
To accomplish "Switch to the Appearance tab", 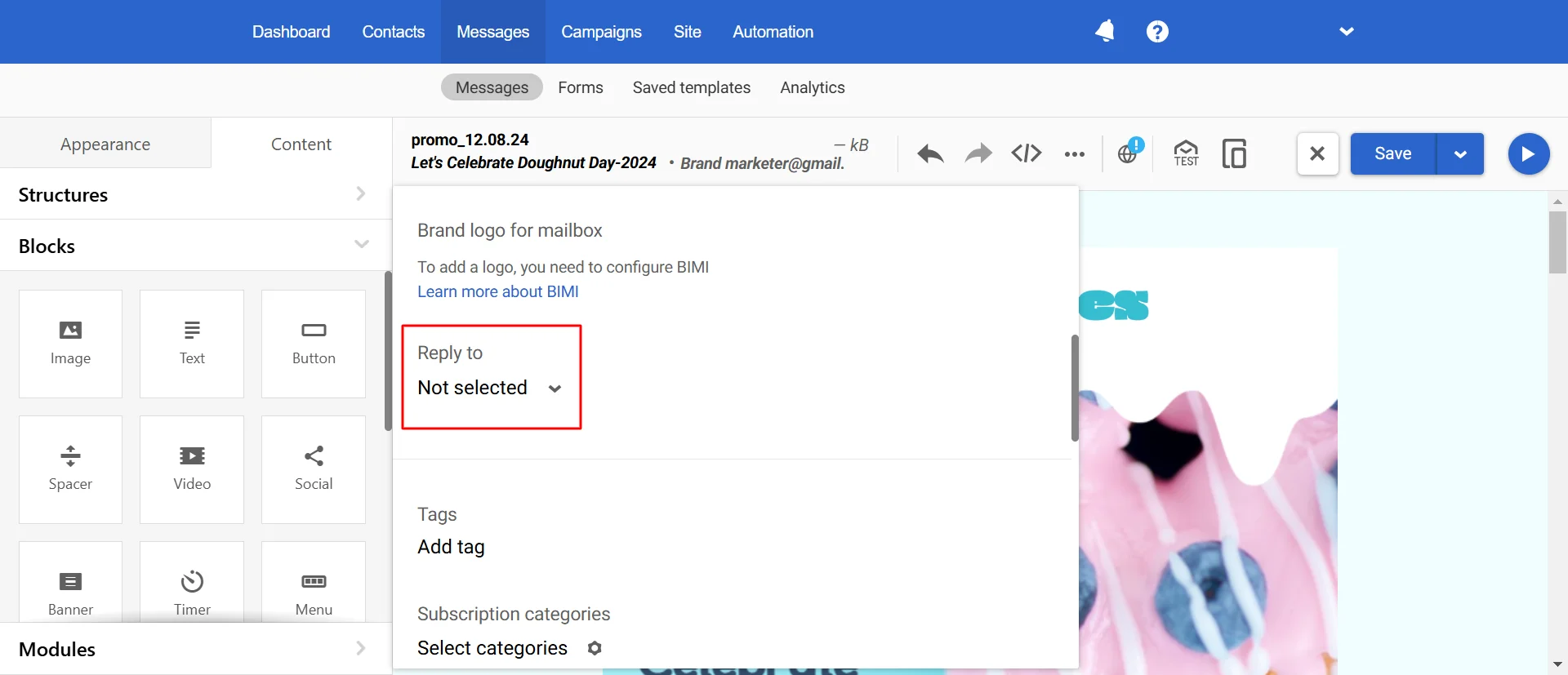I will pos(105,144).
